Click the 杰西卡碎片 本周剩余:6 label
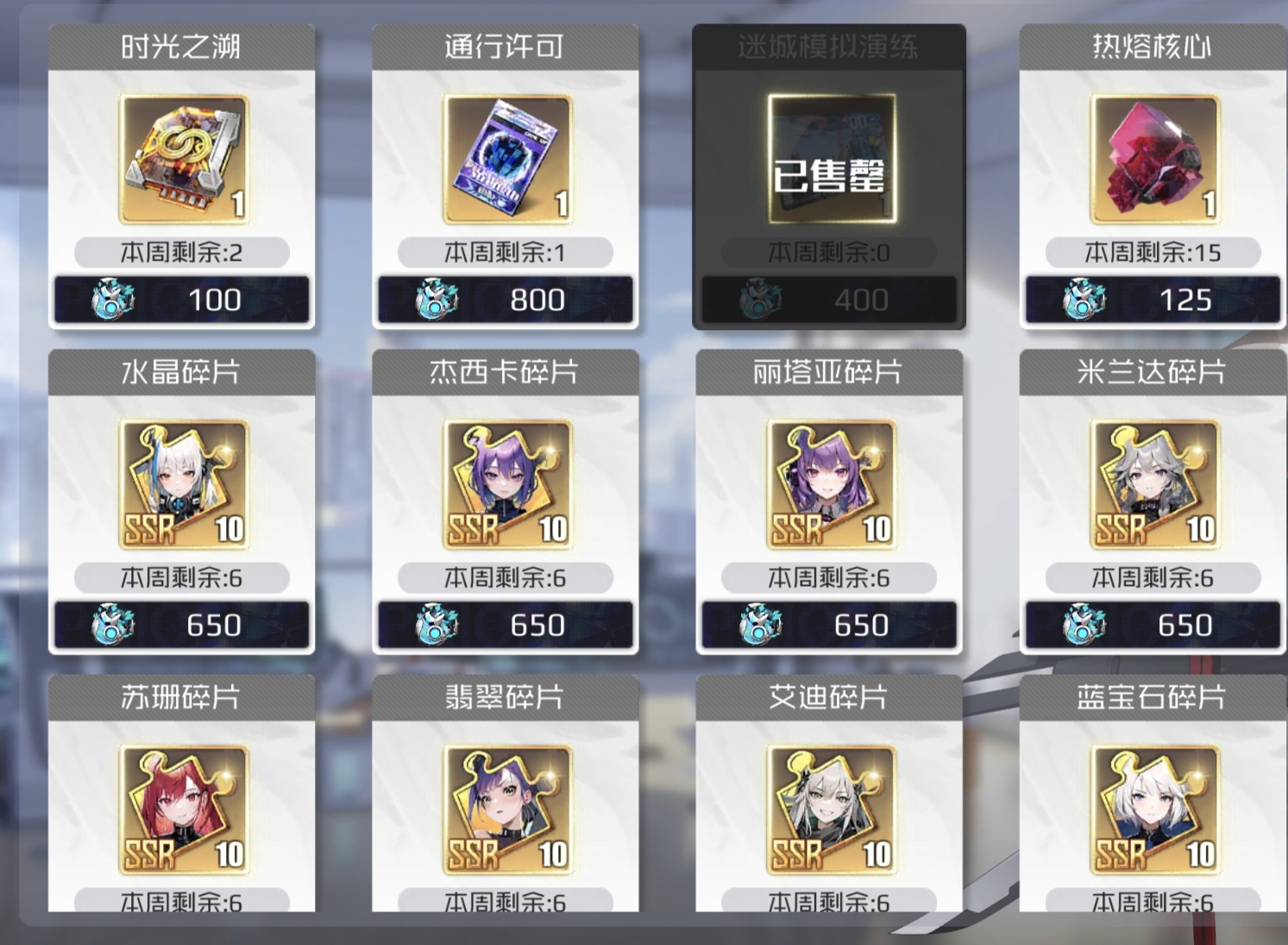 506,577
